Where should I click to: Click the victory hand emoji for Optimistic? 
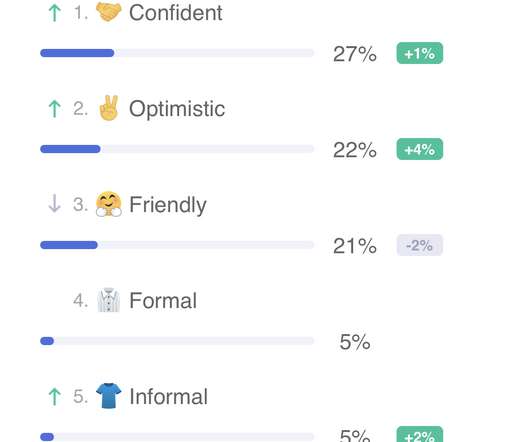(109, 108)
